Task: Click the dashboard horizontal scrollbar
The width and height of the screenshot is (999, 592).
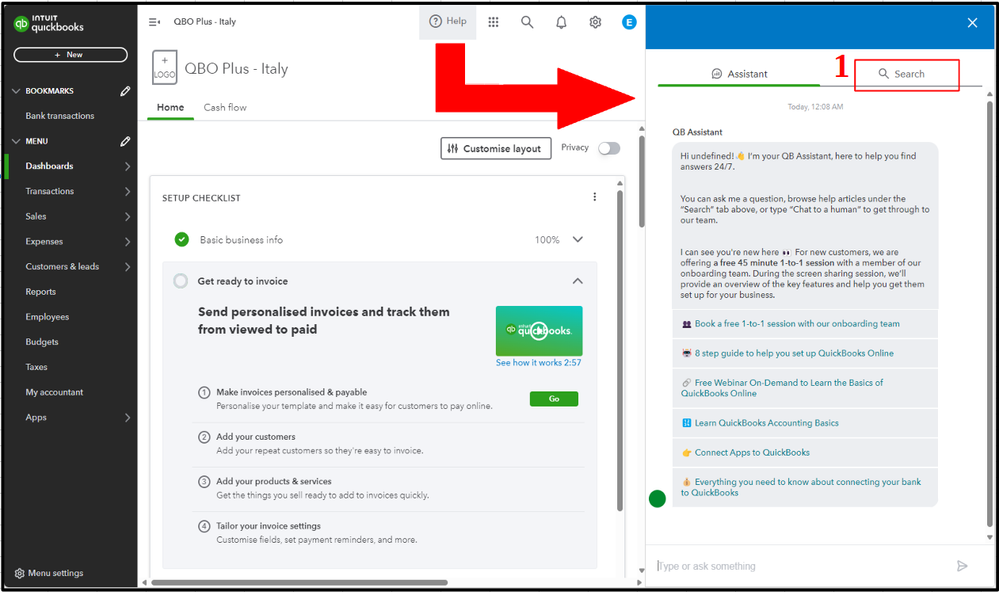Action: click(299, 582)
